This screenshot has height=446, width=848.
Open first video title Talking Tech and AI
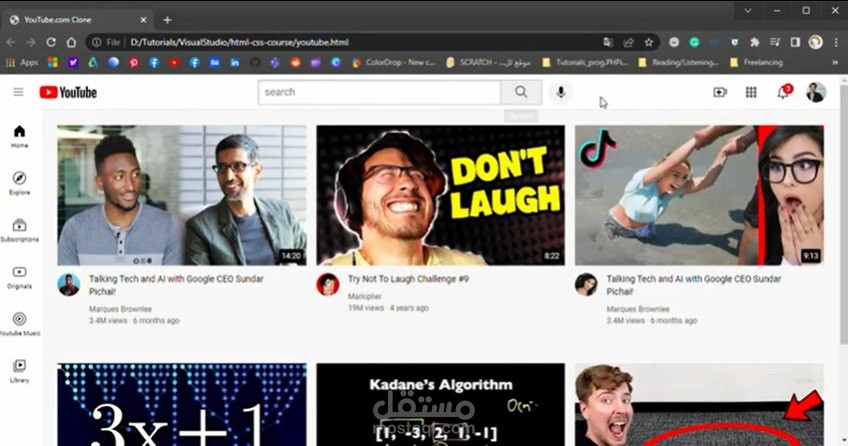(176, 285)
